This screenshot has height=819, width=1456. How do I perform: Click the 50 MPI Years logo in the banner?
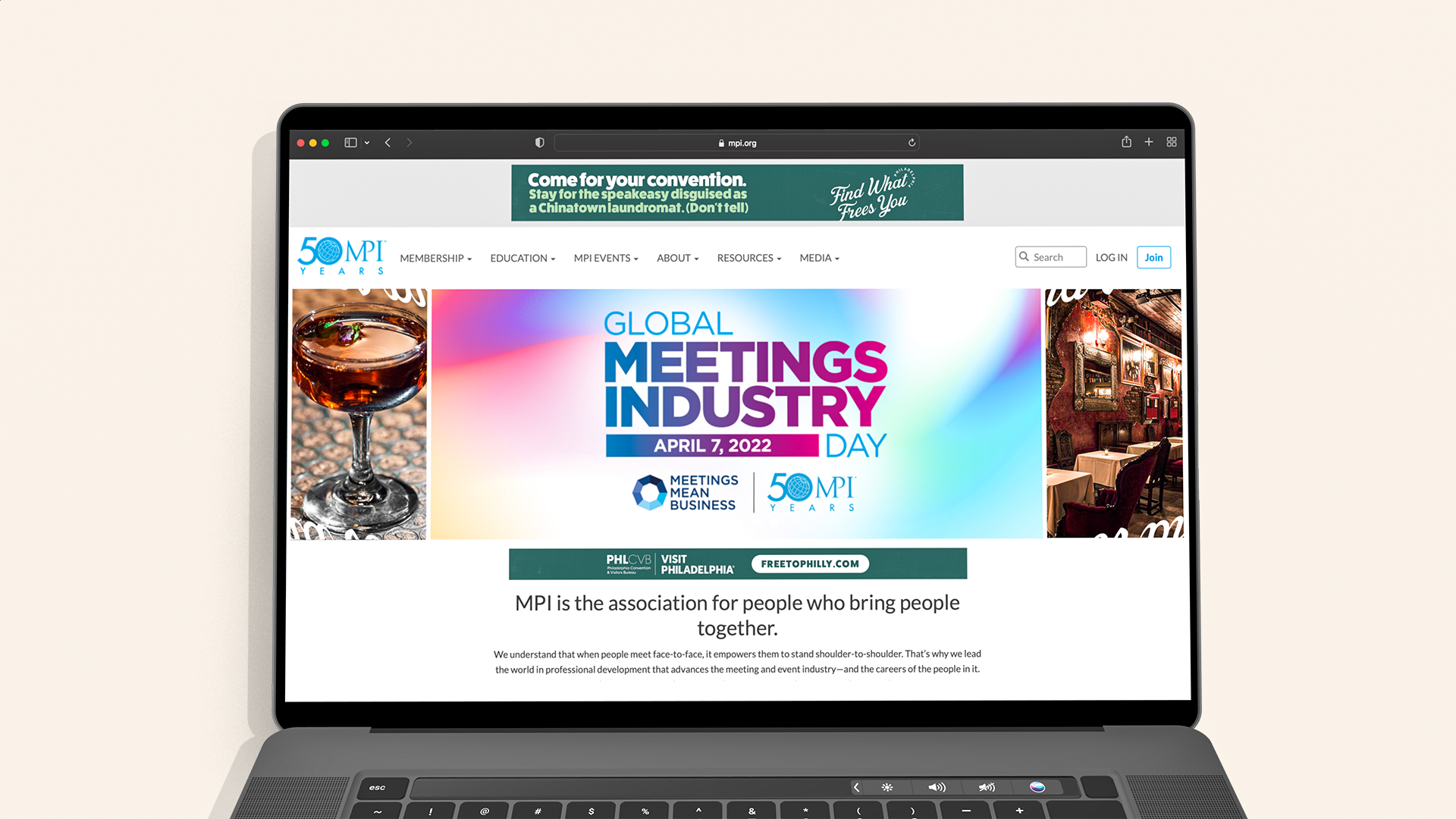click(x=812, y=492)
